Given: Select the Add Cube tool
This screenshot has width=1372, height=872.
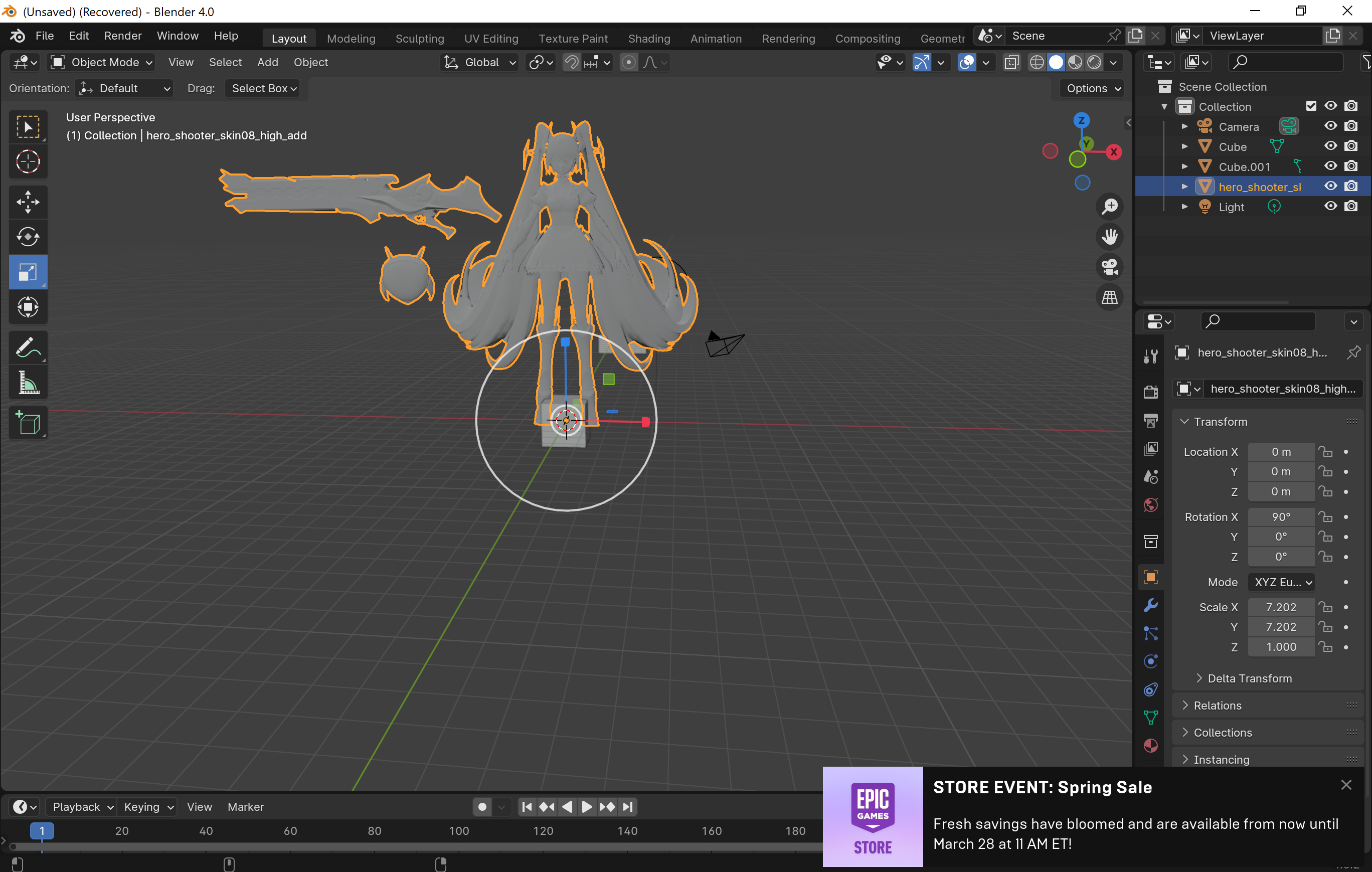Looking at the screenshot, I should coord(28,423).
